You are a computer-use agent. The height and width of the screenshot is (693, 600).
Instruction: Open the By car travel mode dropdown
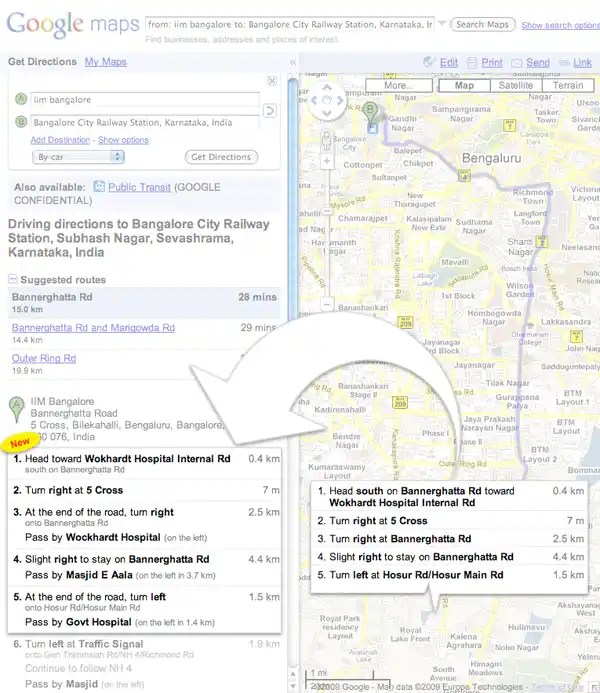coord(78,157)
